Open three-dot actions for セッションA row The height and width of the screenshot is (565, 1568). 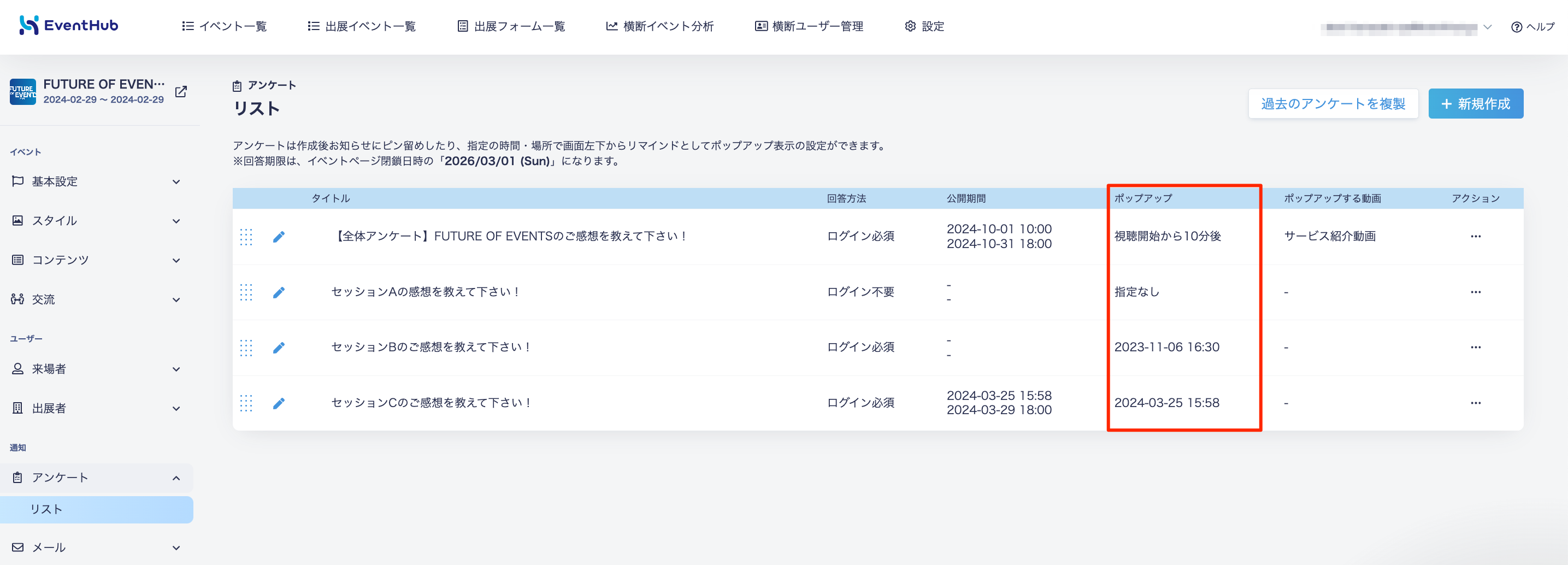tap(1476, 292)
